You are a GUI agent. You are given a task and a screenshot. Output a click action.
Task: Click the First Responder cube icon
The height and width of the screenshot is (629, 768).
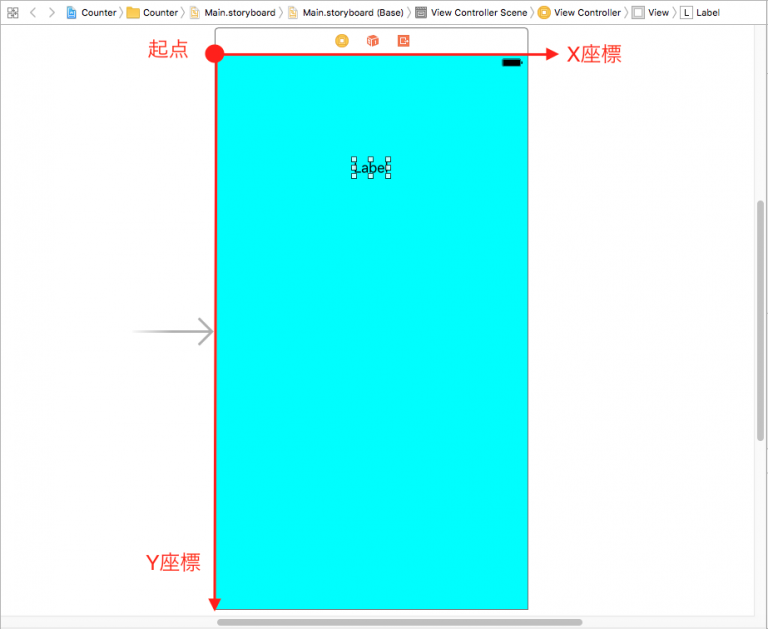point(373,41)
